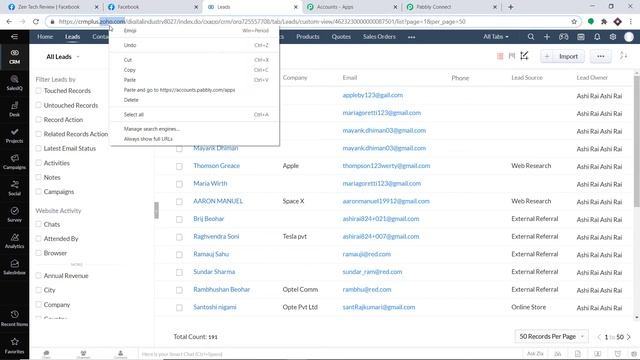This screenshot has width=640, height=360.
Task: Open the CRM app in sidebar
Action: coord(14,56)
